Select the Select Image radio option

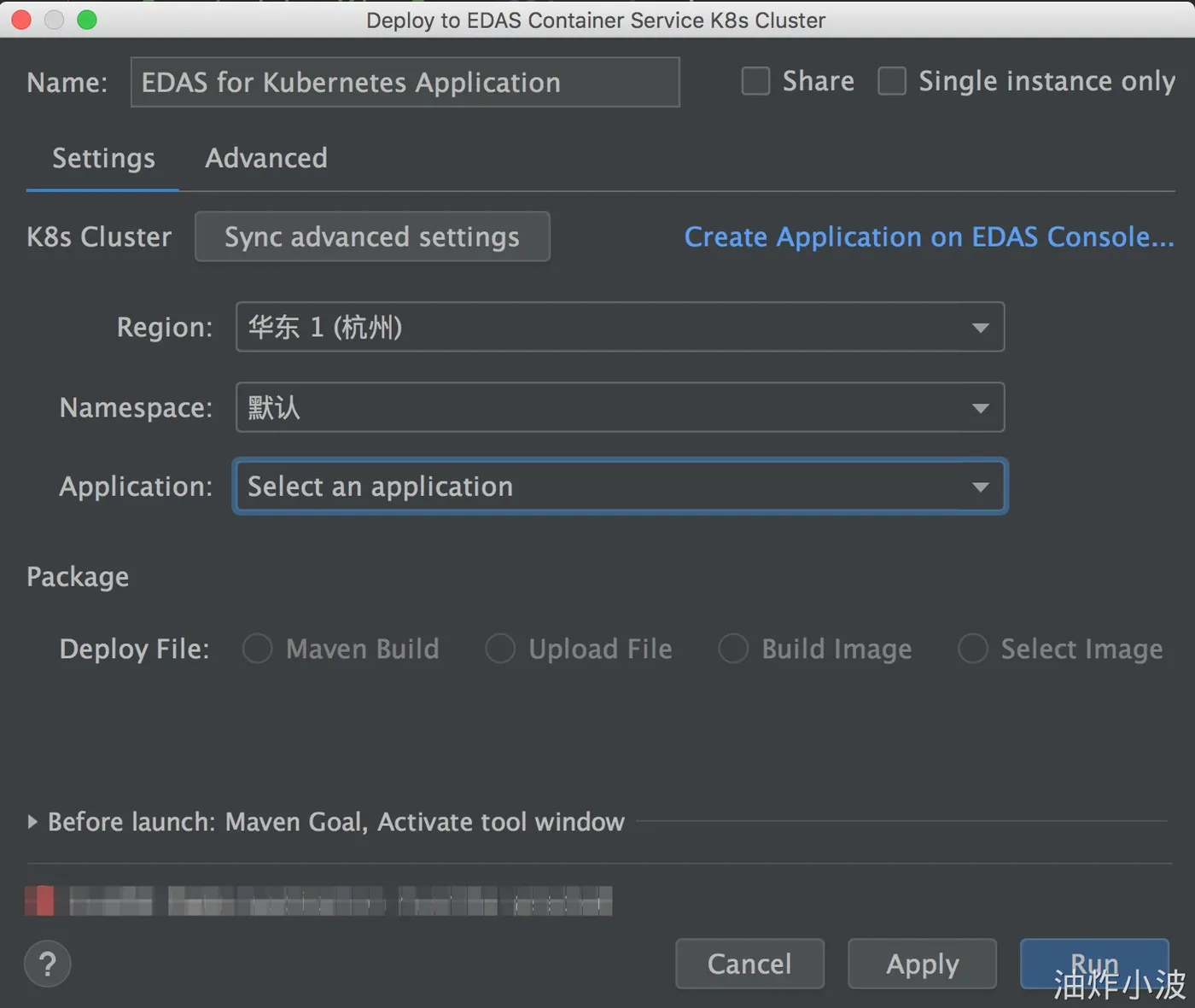click(x=973, y=649)
